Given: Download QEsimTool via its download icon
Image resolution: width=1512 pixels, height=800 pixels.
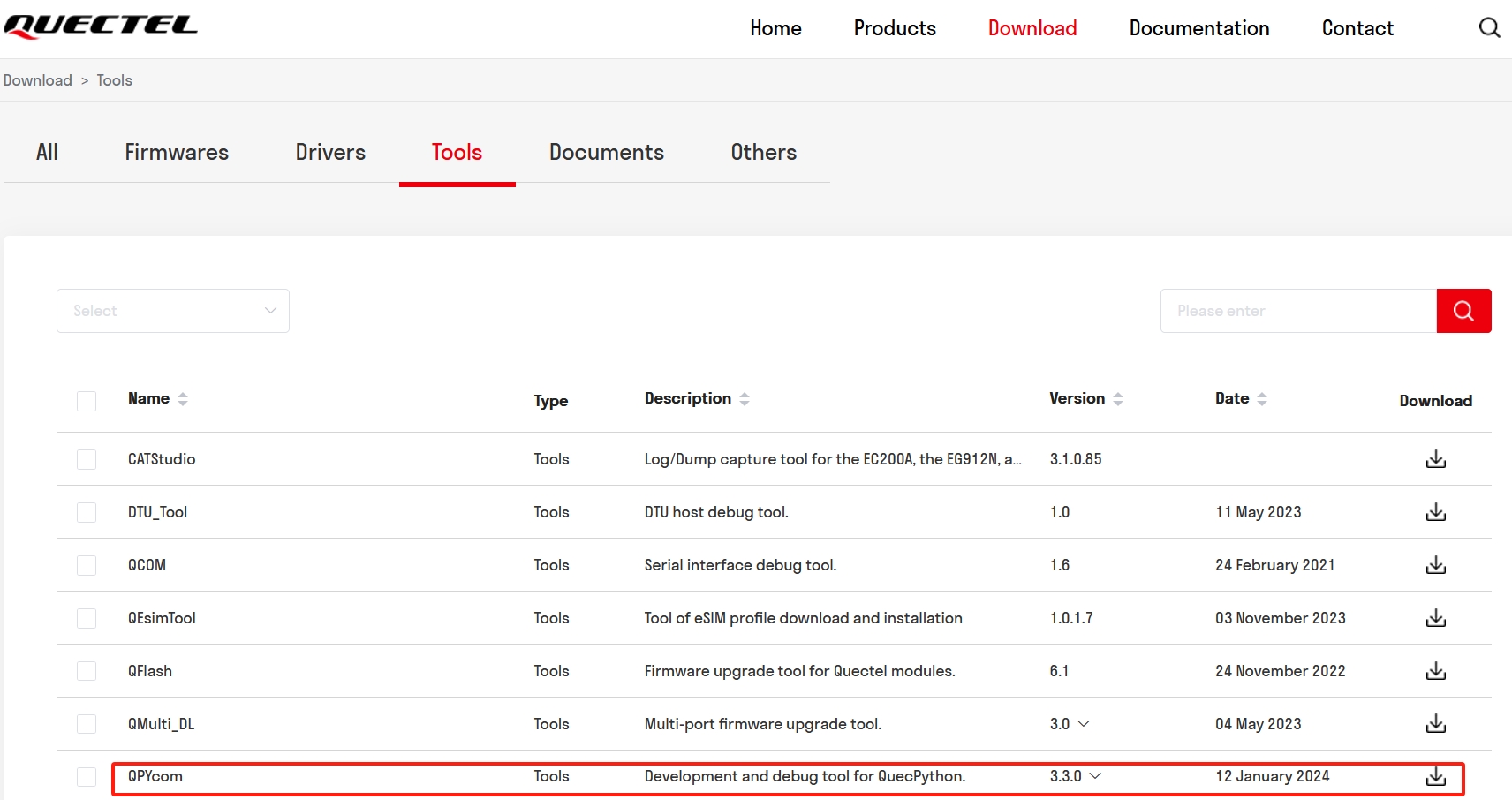Looking at the screenshot, I should [x=1436, y=618].
